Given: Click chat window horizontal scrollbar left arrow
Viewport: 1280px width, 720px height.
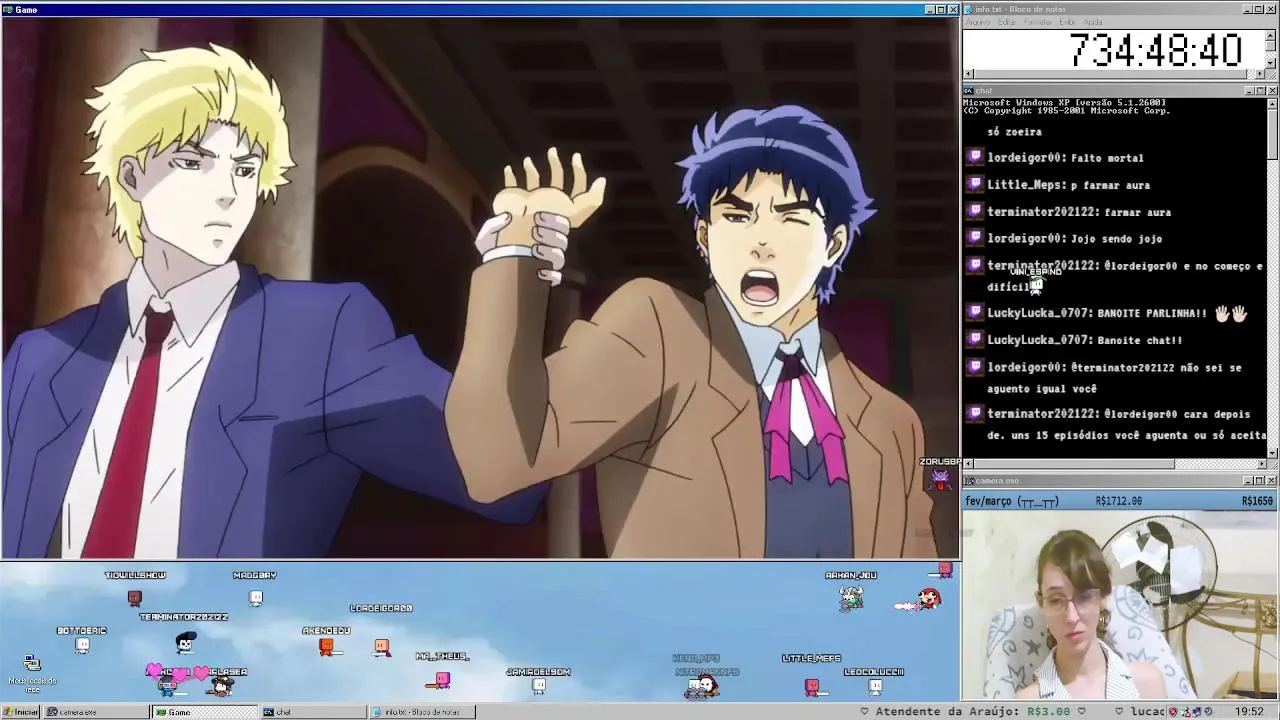Looking at the screenshot, I should 968,464.
